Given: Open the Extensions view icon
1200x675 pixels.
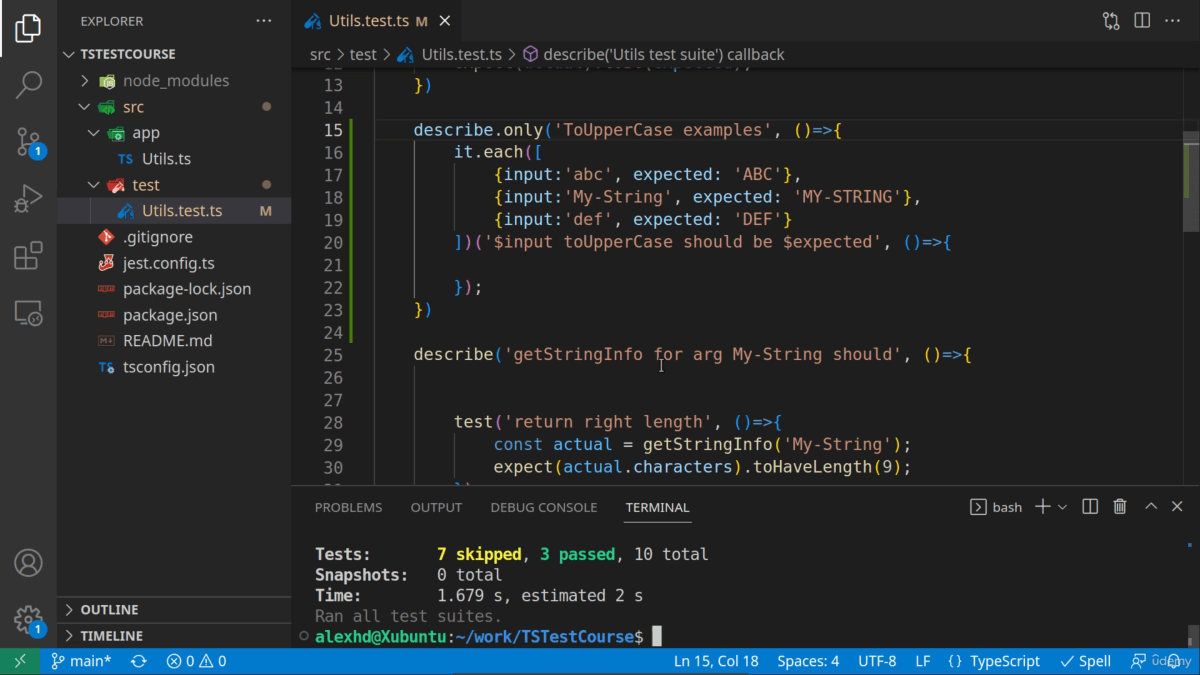Looking at the screenshot, I should (28, 256).
